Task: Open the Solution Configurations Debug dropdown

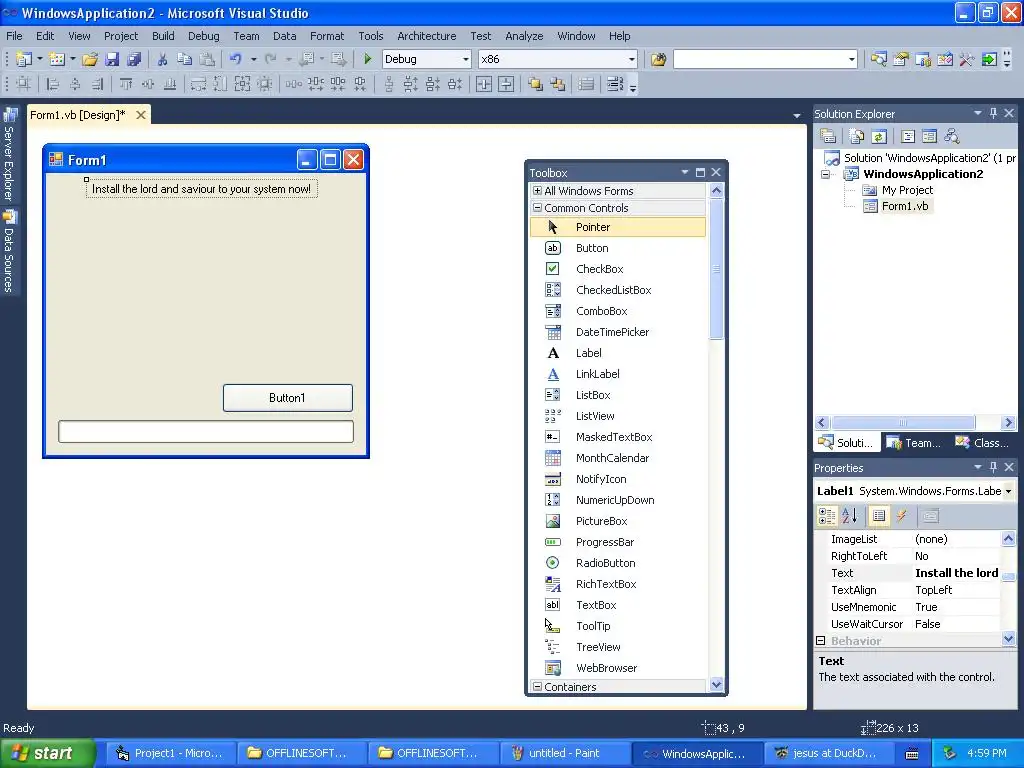Action: pyautogui.click(x=465, y=59)
